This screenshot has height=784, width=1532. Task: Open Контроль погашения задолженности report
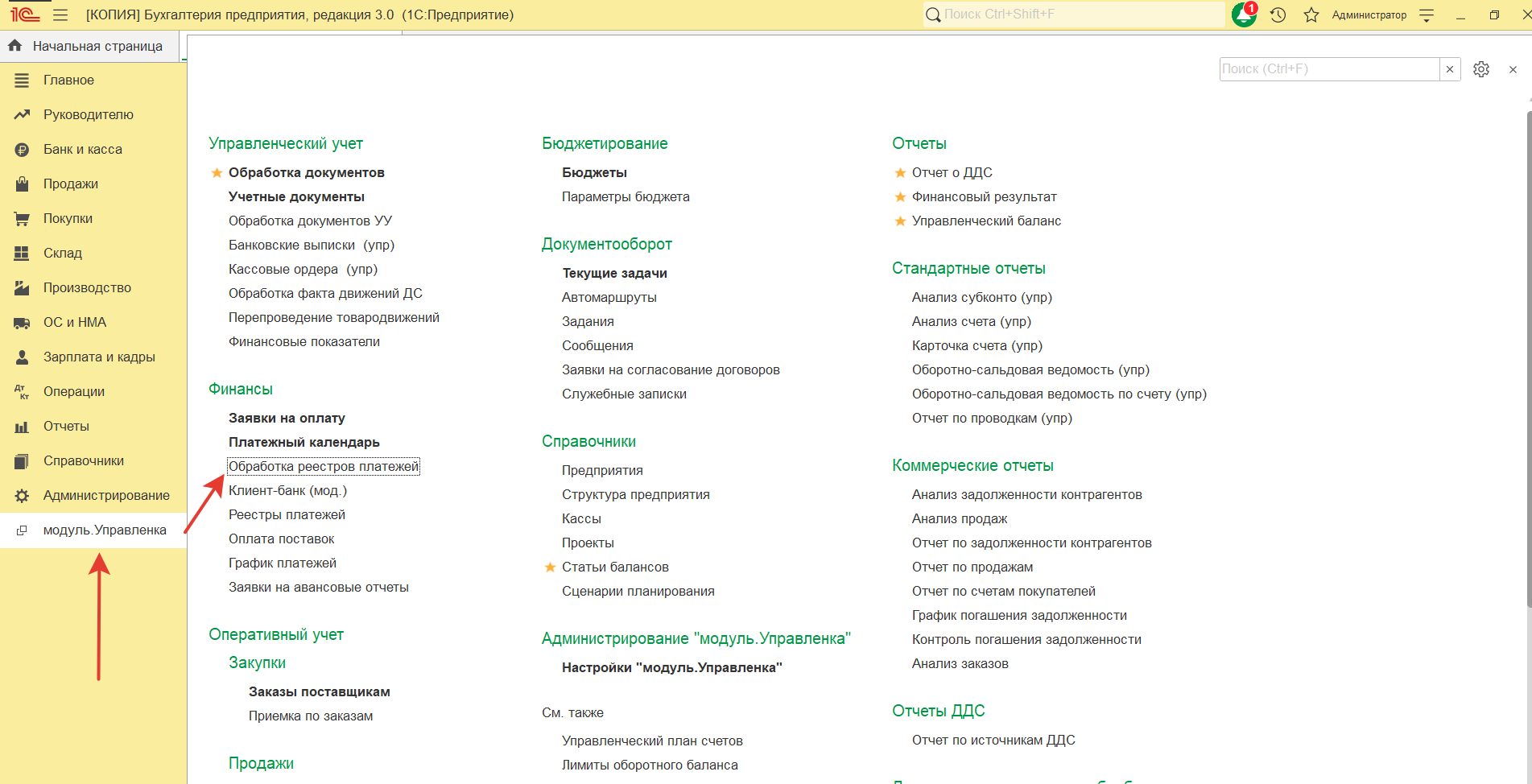pos(1026,639)
